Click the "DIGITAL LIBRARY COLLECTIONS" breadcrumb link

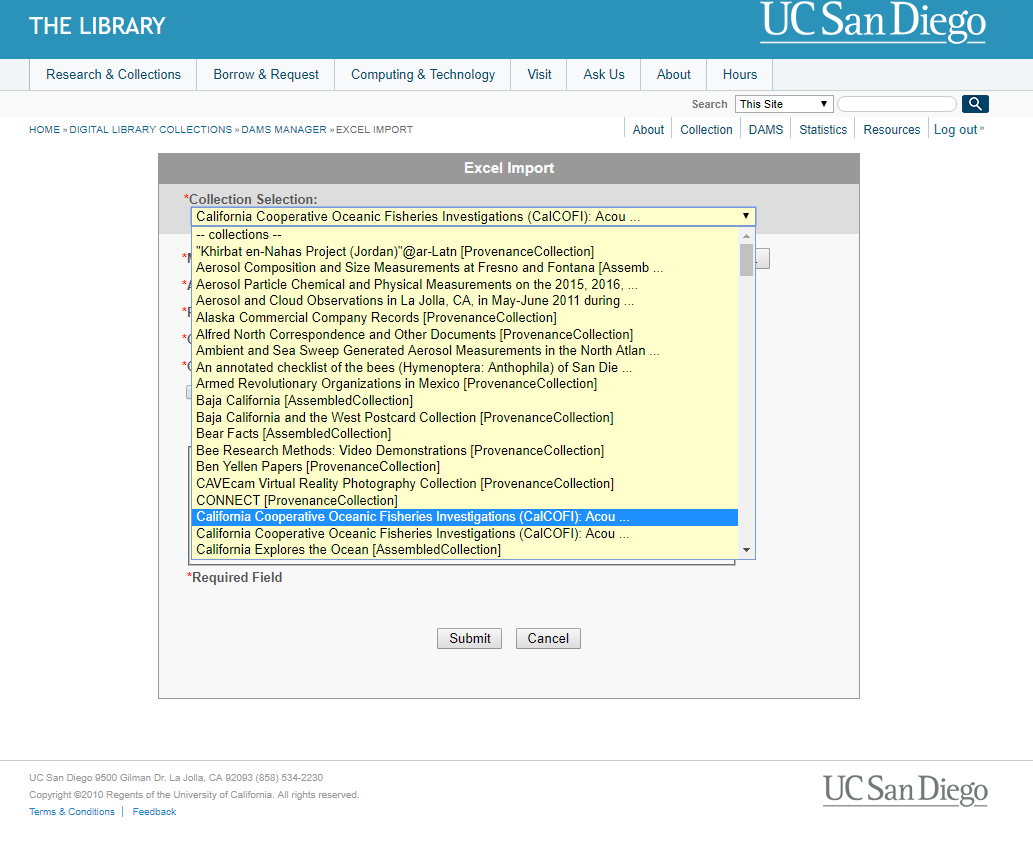(x=150, y=129)
